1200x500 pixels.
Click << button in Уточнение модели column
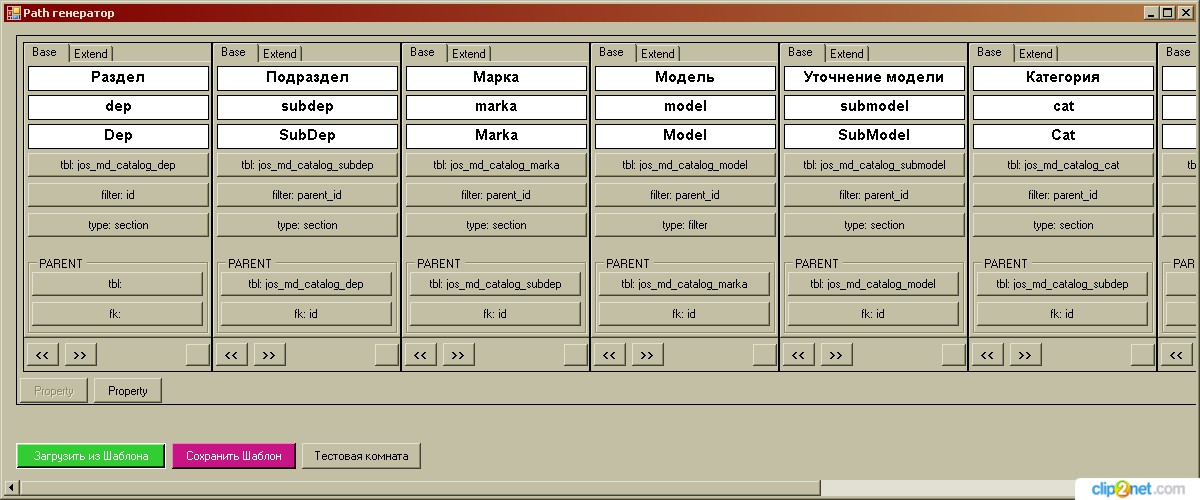point(799,354)
